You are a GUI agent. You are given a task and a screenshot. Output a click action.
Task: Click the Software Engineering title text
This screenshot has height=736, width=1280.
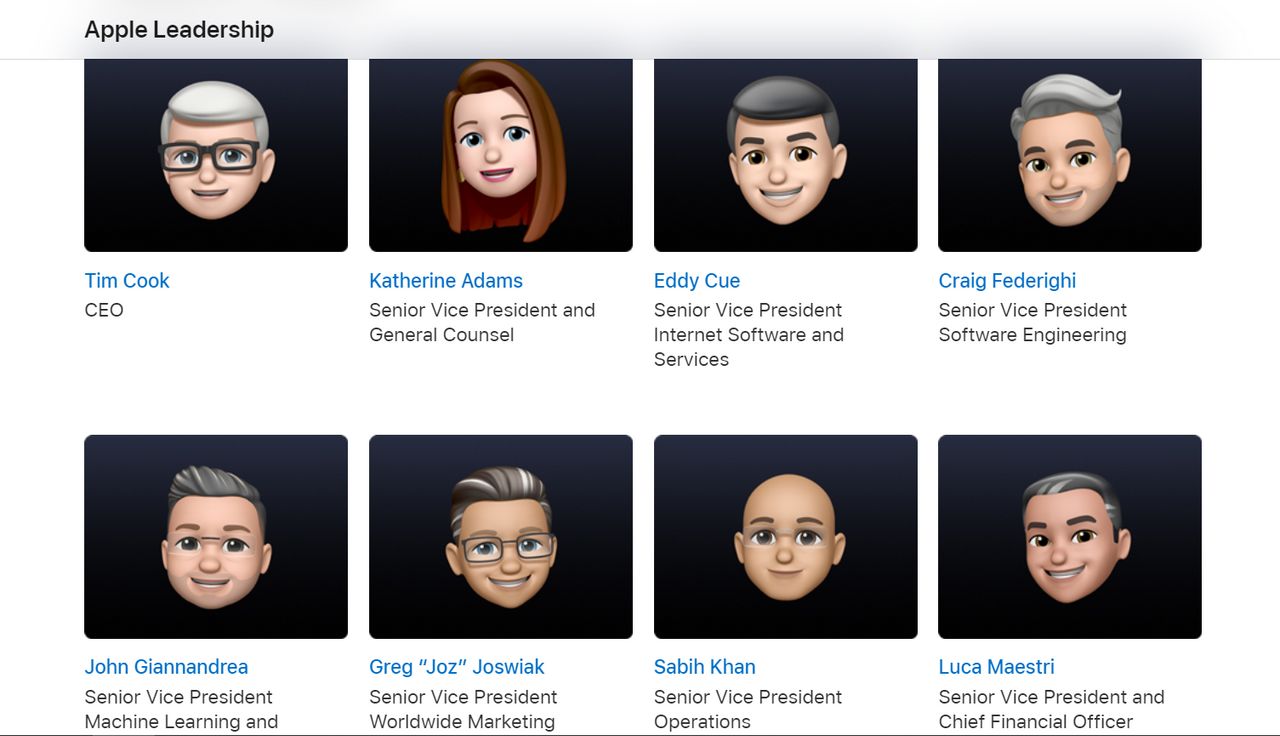[1032, 335]
